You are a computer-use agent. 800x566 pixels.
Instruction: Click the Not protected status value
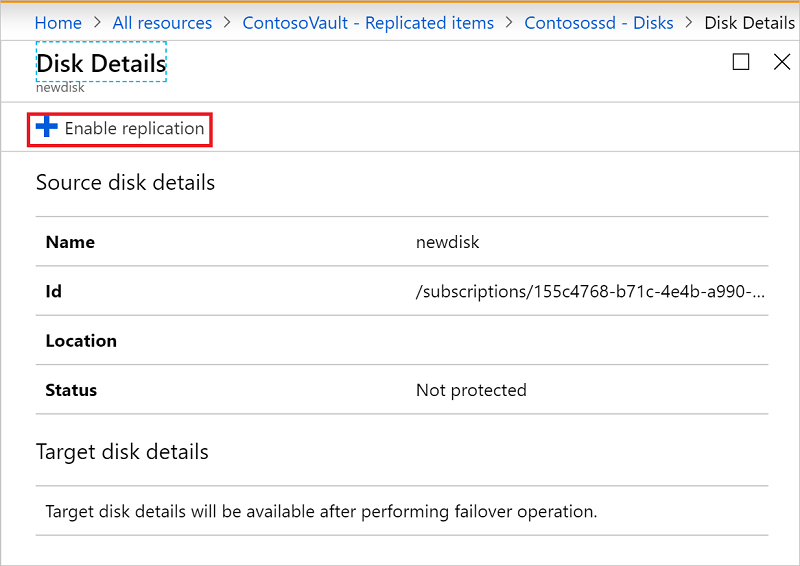pos(471,390)
